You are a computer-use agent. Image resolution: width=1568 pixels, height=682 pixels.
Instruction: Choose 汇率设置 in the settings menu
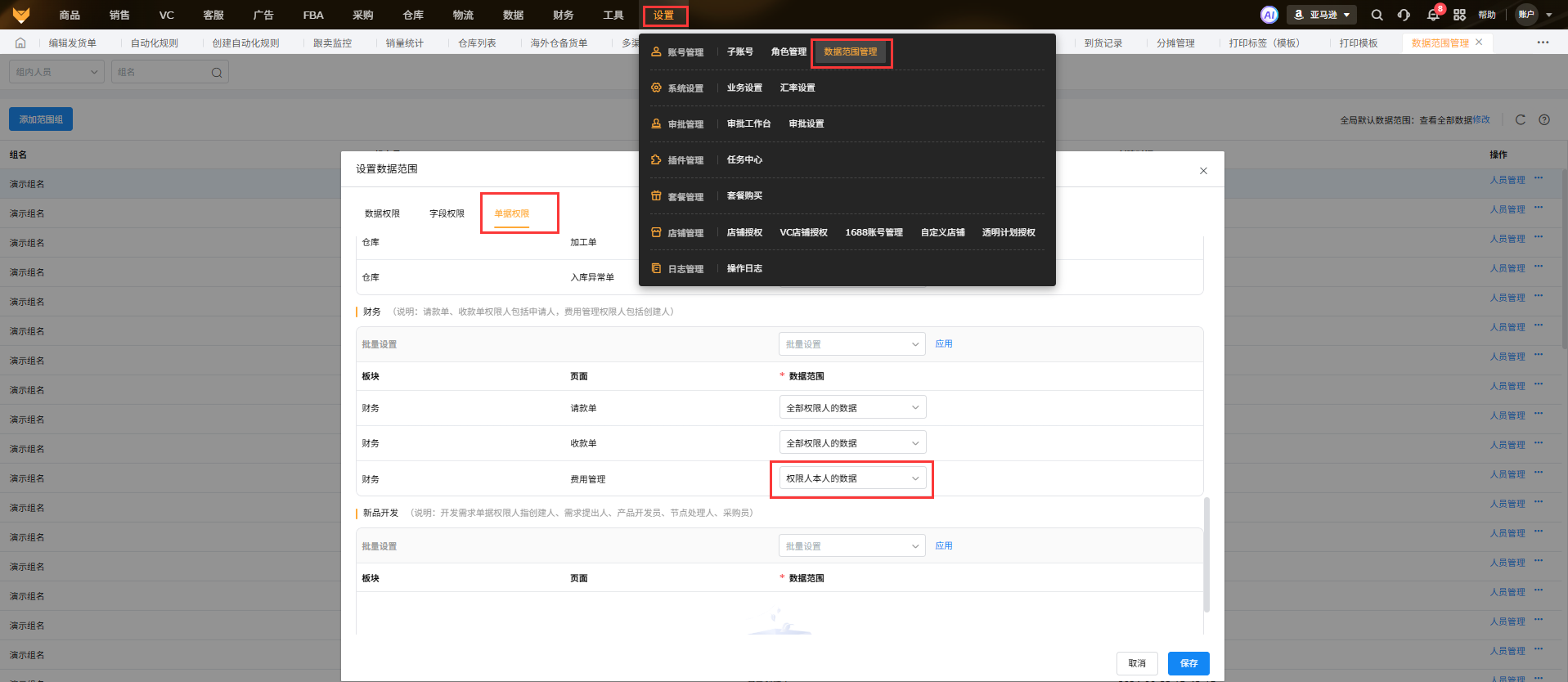(x=797, y=87)
